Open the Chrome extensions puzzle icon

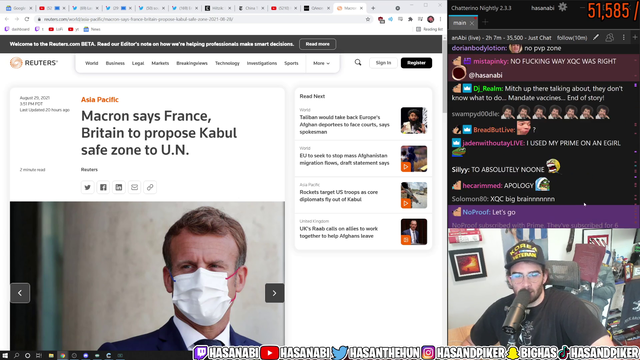tap(411, 19)
